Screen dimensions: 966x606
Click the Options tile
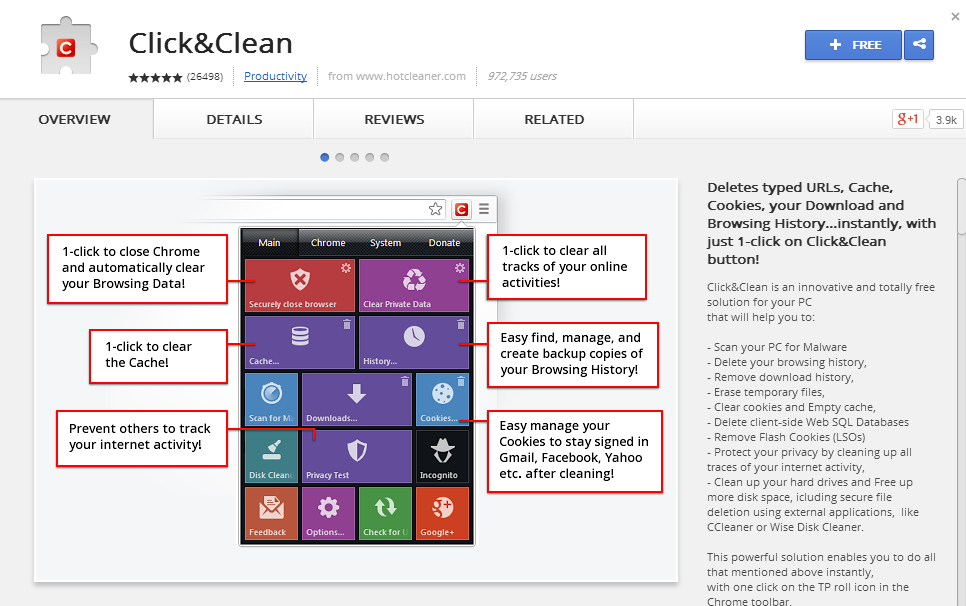tap(328, 514)
